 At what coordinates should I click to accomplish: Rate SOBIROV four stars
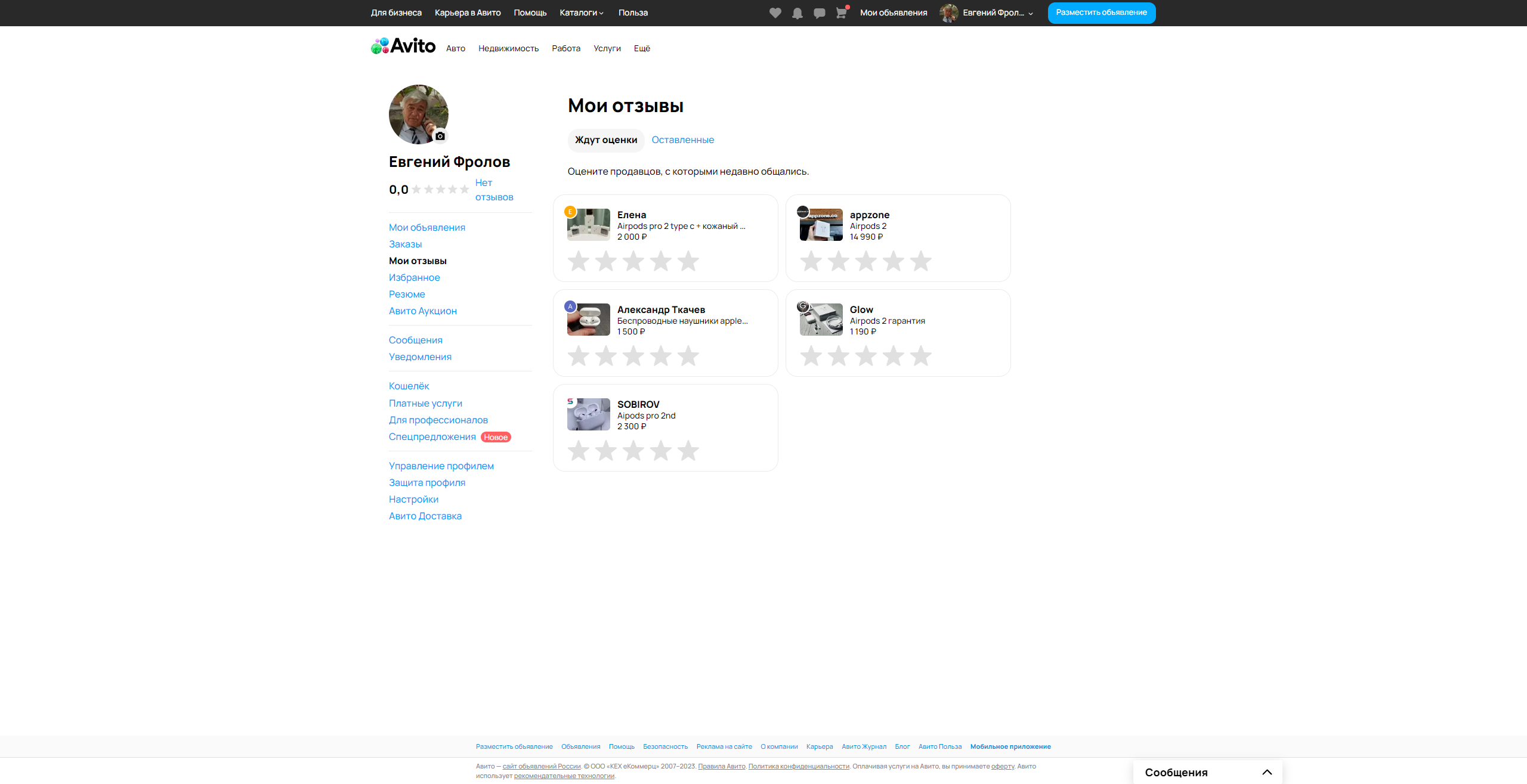tap(660, 451)
